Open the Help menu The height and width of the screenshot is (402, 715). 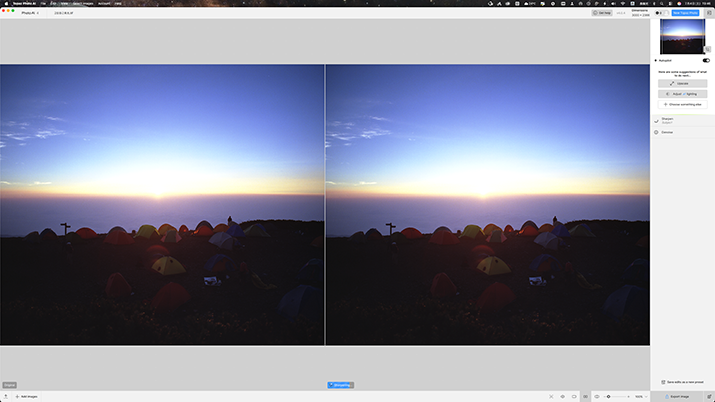click(x=118, y=3)
